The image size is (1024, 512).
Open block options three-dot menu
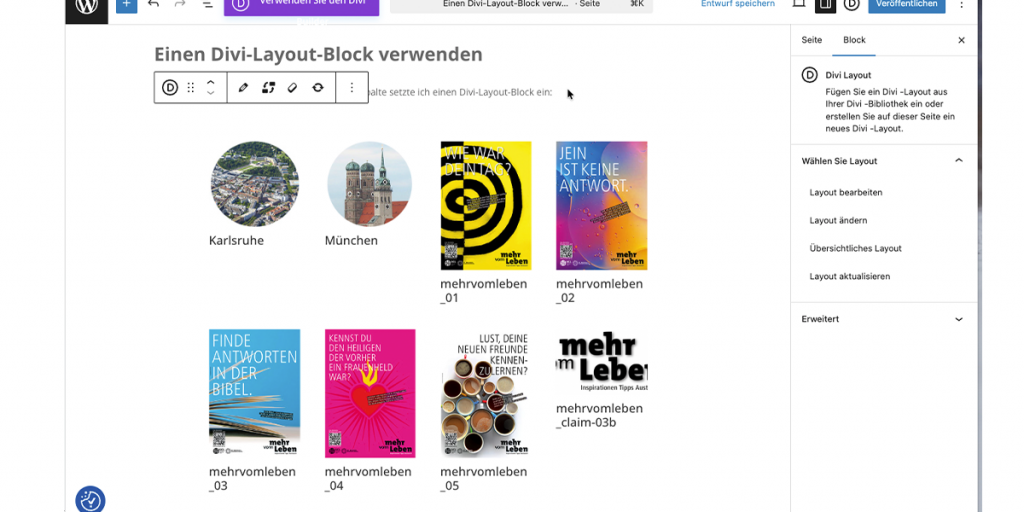click(352, 88)
